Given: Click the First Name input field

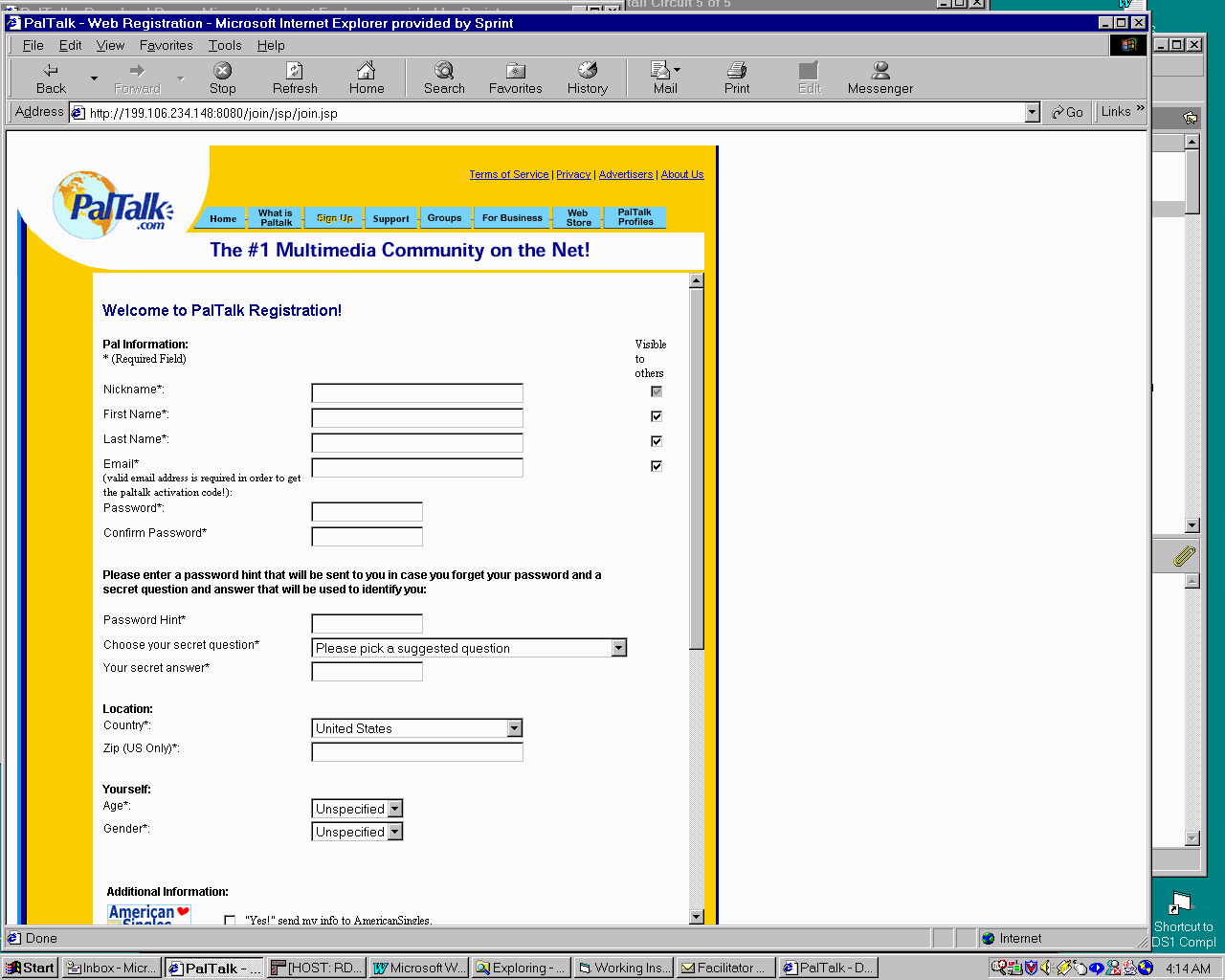Looking at the screenshot, I should (417, 417).
